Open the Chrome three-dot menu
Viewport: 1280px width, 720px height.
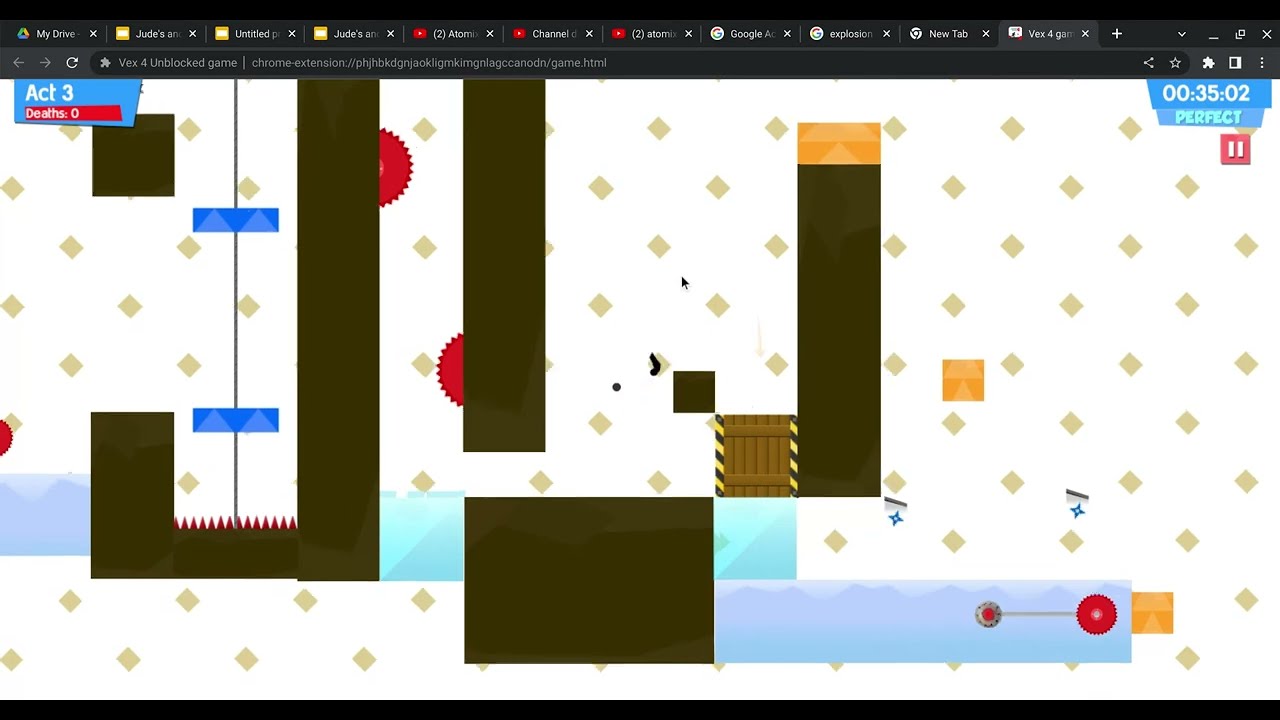(1262, 62)
